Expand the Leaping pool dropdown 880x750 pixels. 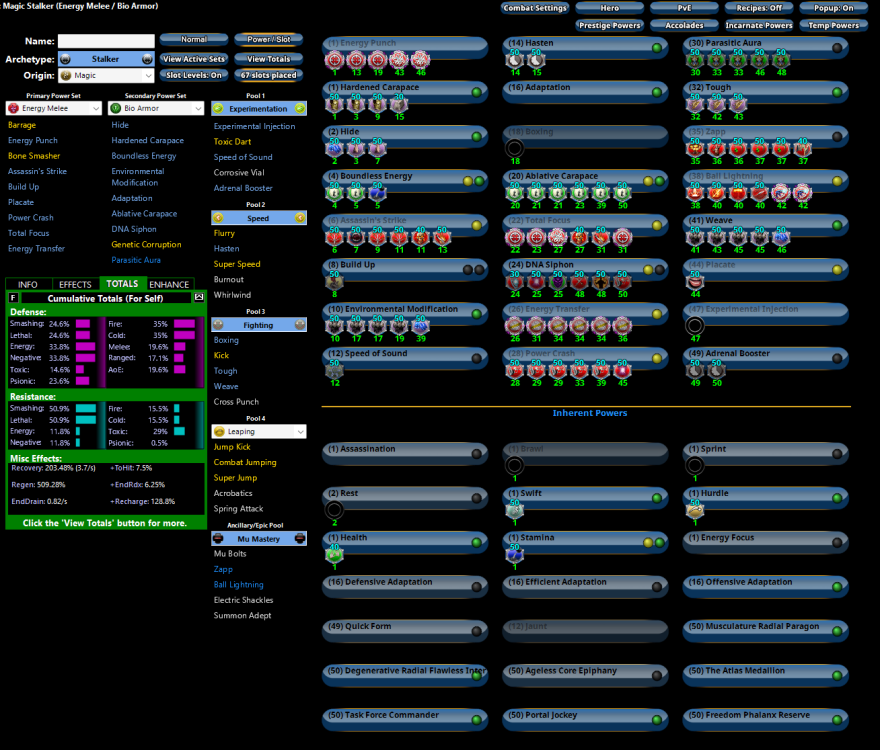pos(258,431)
